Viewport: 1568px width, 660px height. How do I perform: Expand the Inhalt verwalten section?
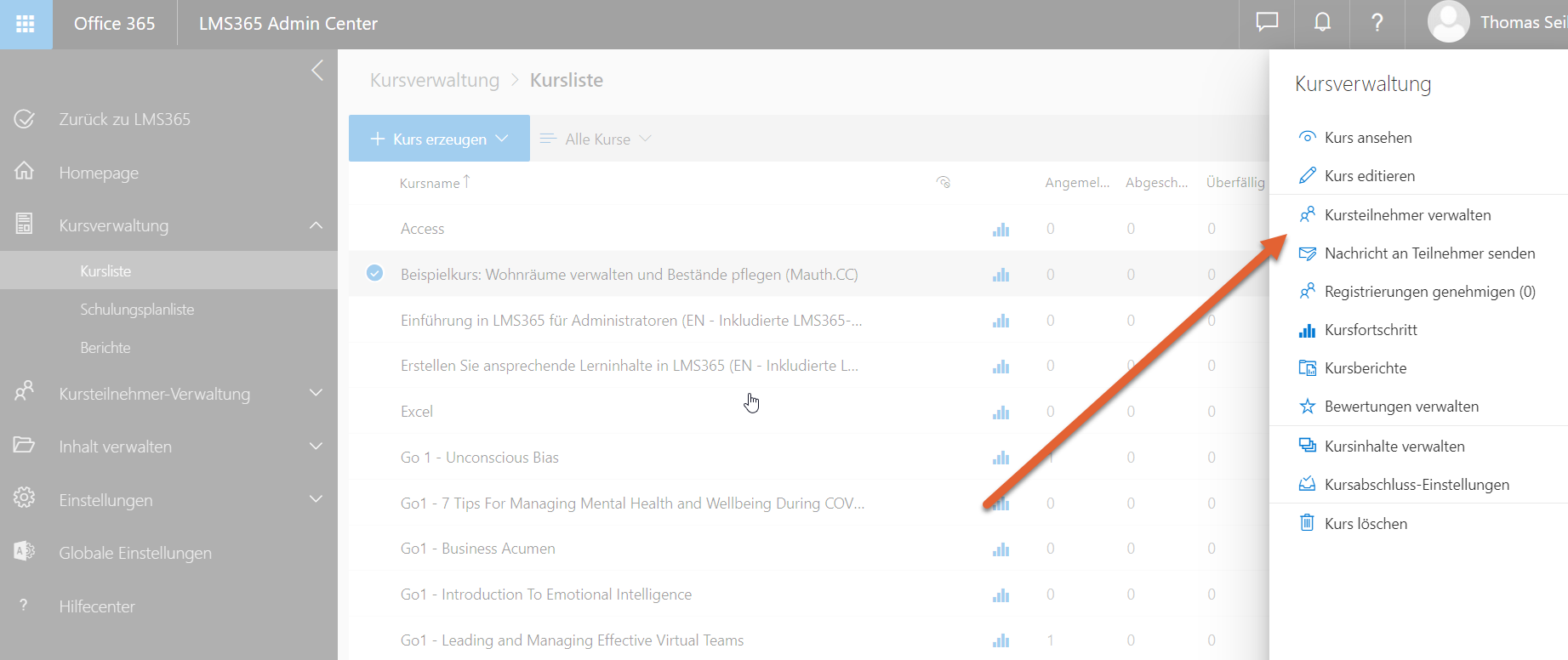pos(316,447)
